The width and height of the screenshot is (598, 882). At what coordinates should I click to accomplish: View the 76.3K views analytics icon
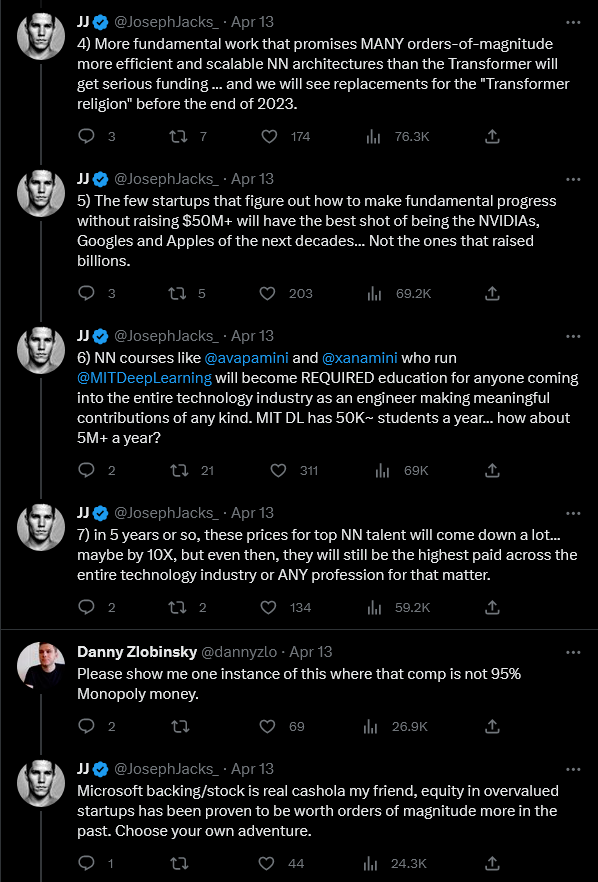[374, 137]
